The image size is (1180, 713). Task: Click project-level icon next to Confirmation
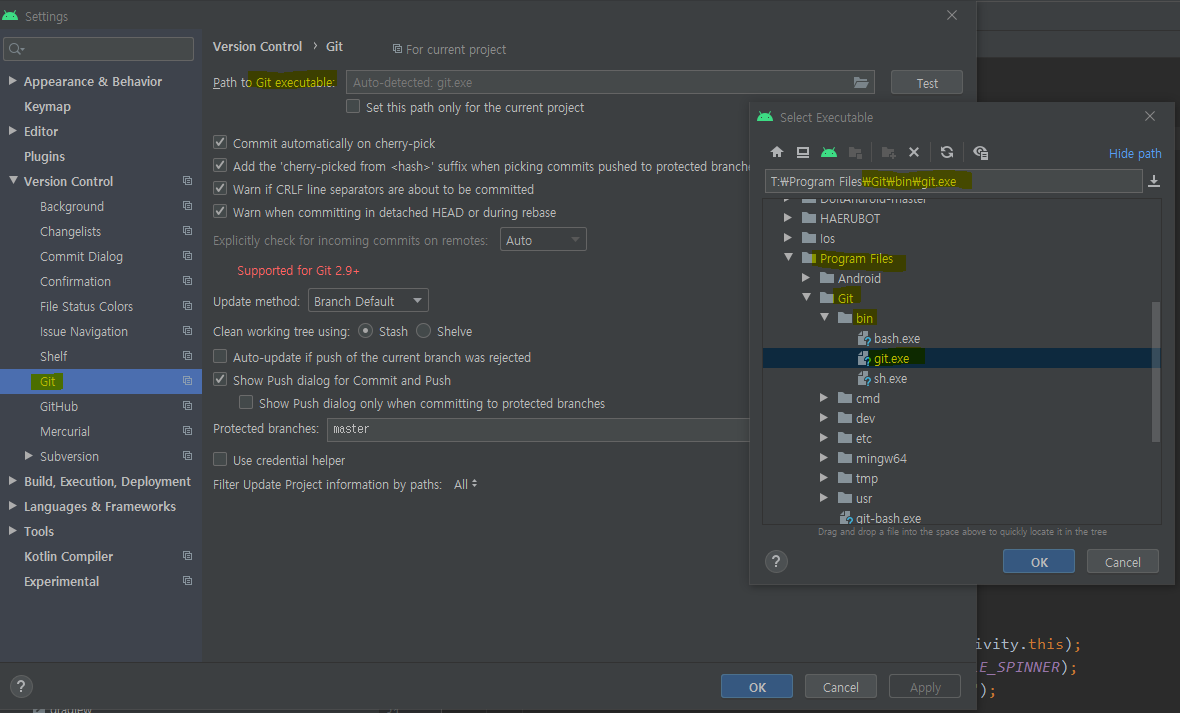tap(187, 281)
